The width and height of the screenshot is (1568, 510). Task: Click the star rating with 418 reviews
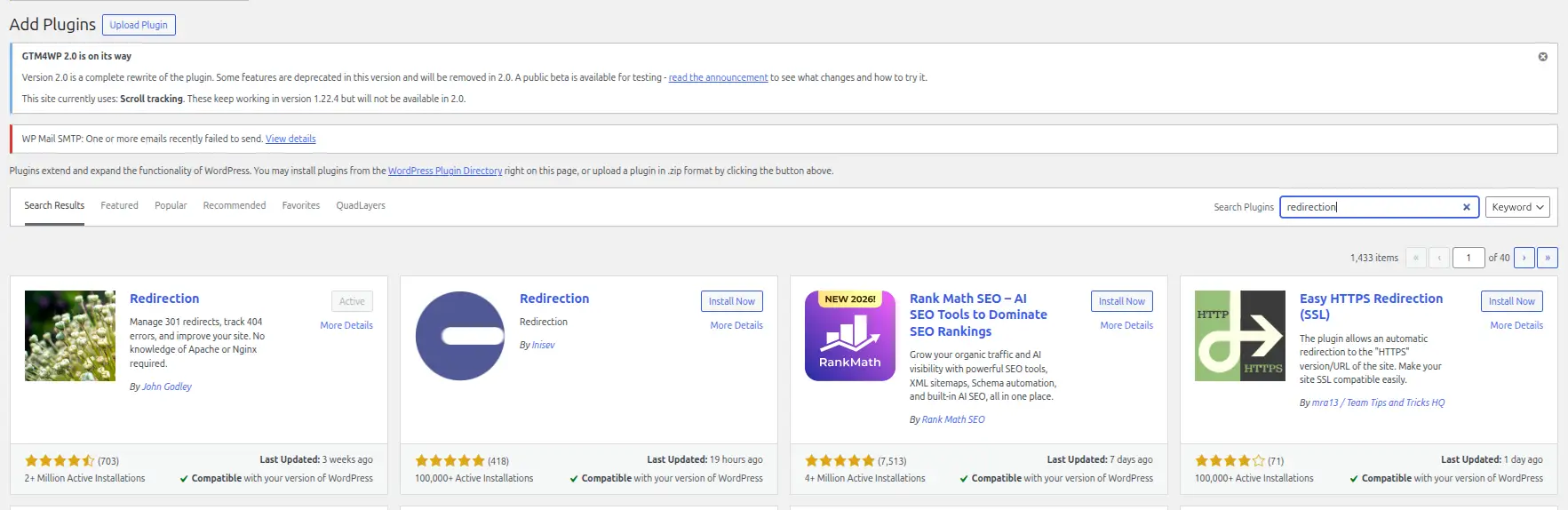(x=450, y=460)
